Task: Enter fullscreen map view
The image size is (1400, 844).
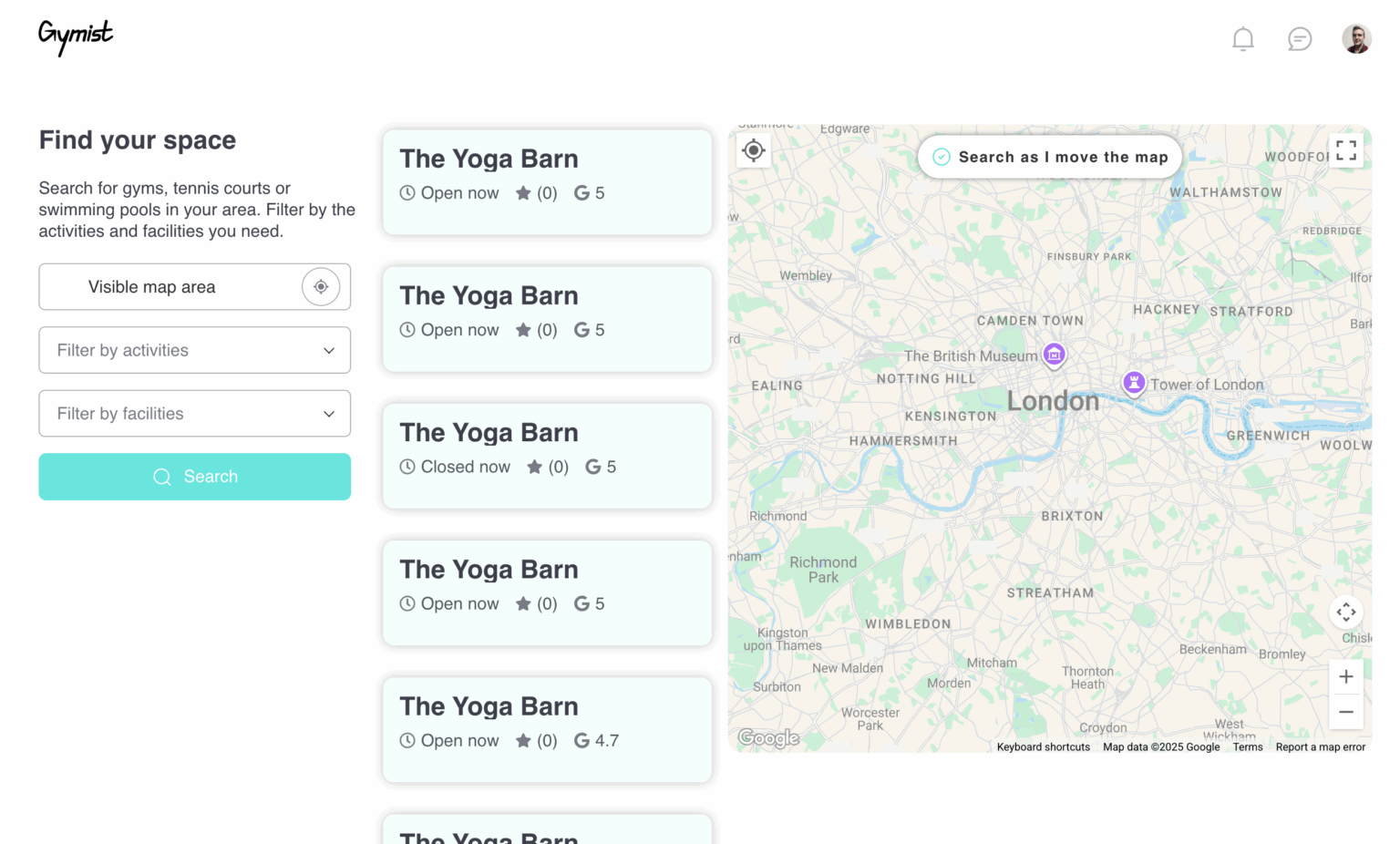Action: pos(1346,150)
